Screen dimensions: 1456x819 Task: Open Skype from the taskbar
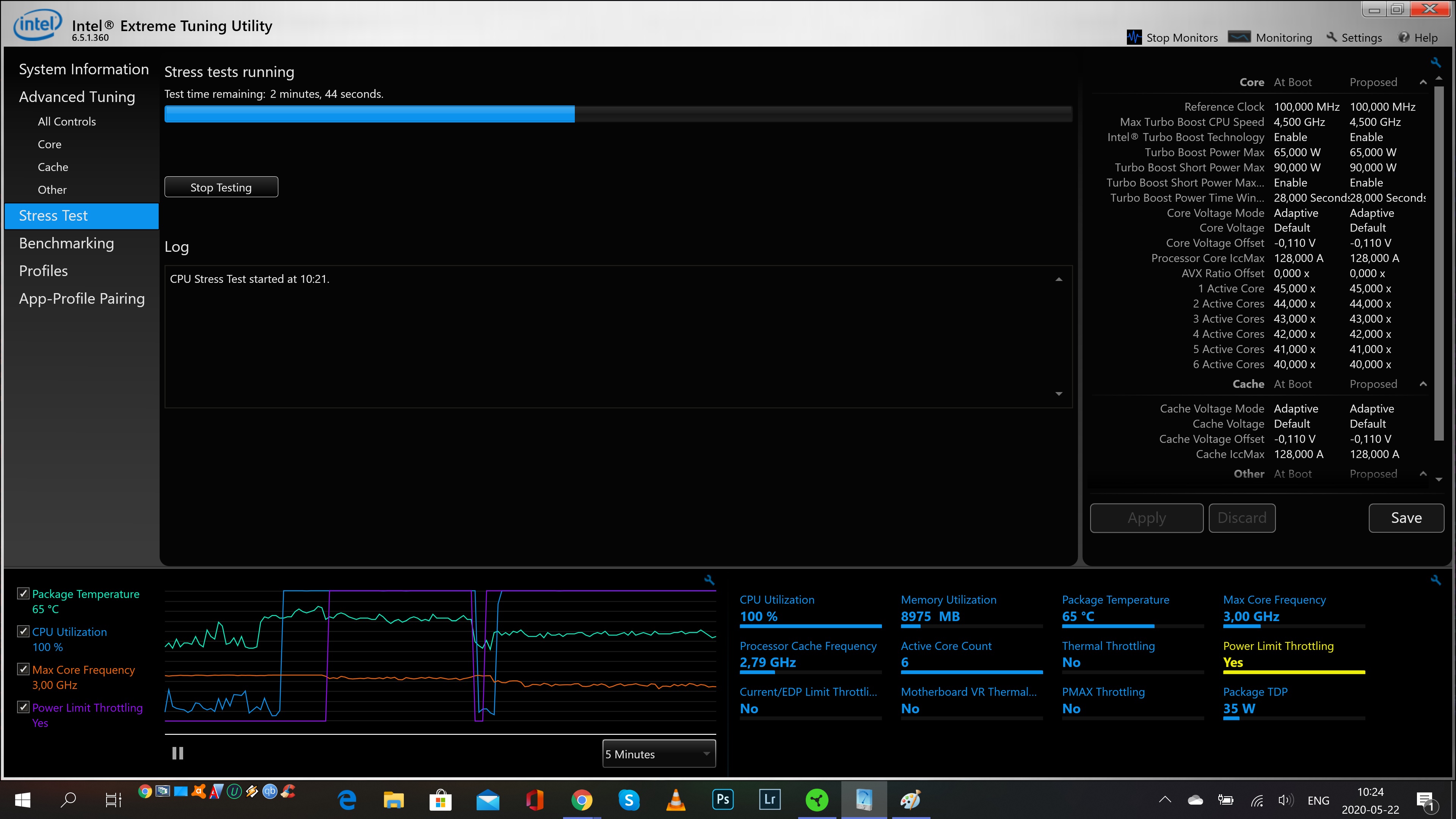click(x=629, y=800)
